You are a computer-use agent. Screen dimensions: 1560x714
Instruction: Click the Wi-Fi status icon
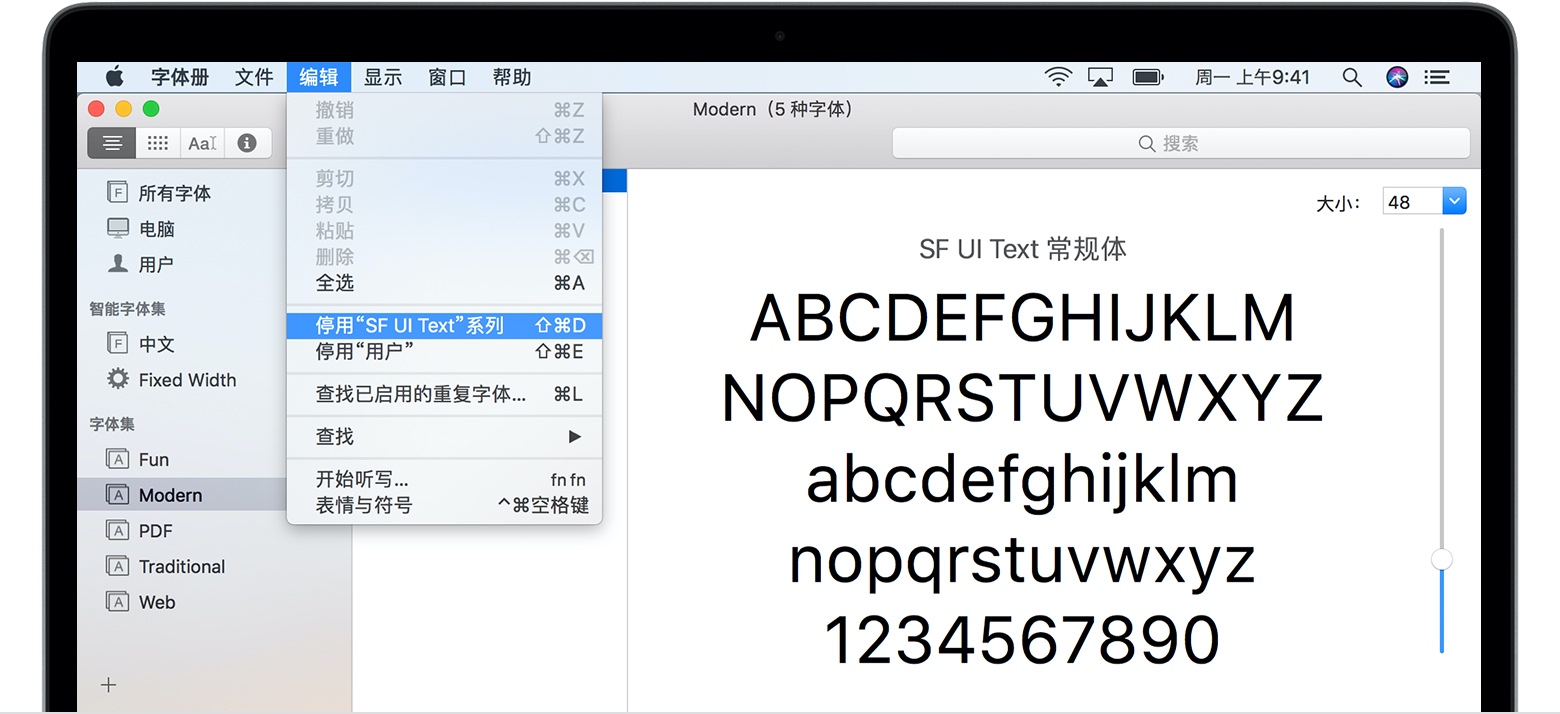[x=1057, y=76]
